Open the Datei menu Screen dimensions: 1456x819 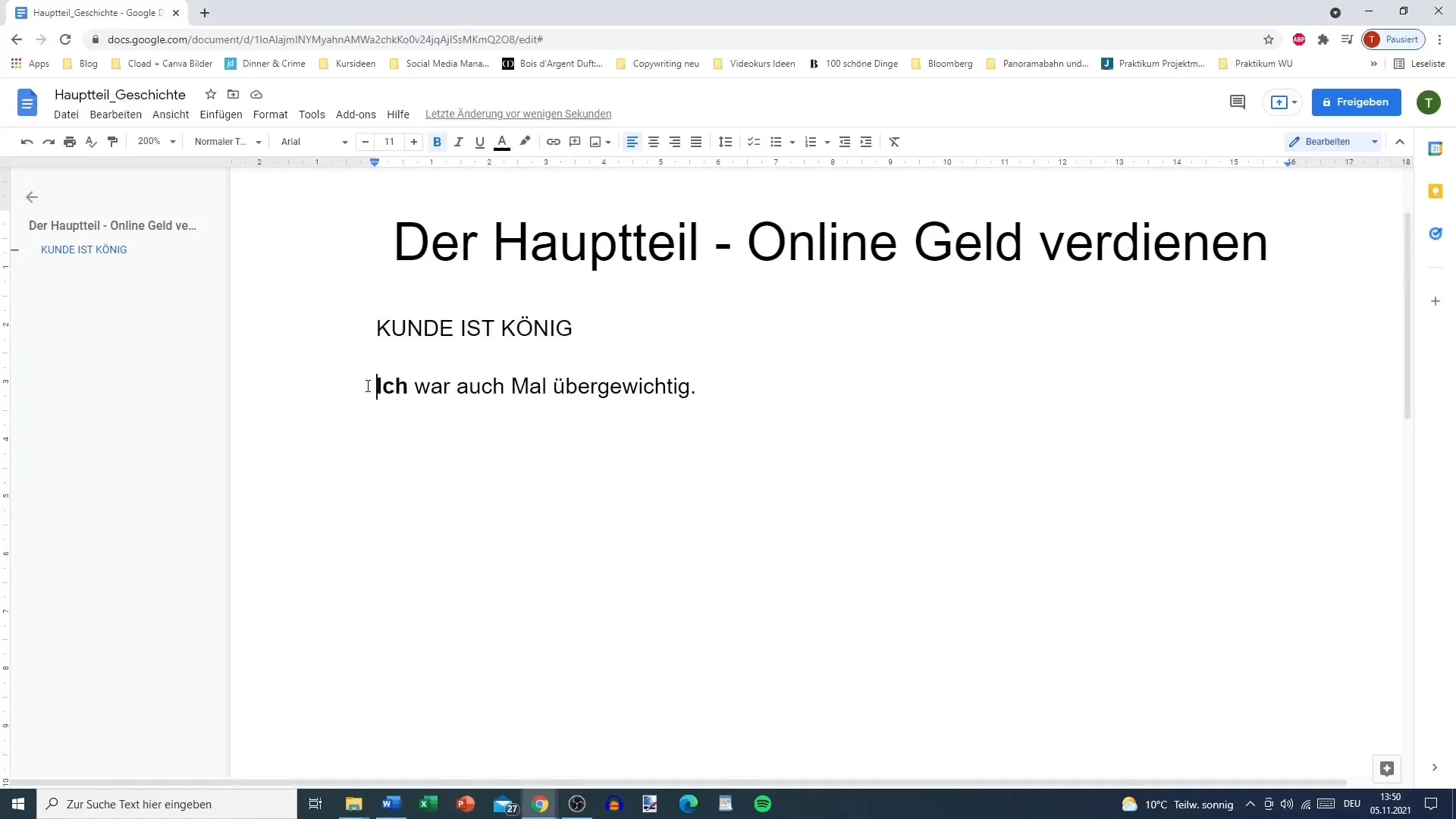66,113
